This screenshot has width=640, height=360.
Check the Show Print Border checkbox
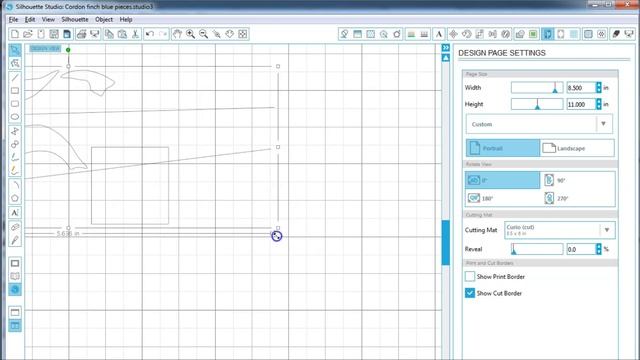point(470,276)
